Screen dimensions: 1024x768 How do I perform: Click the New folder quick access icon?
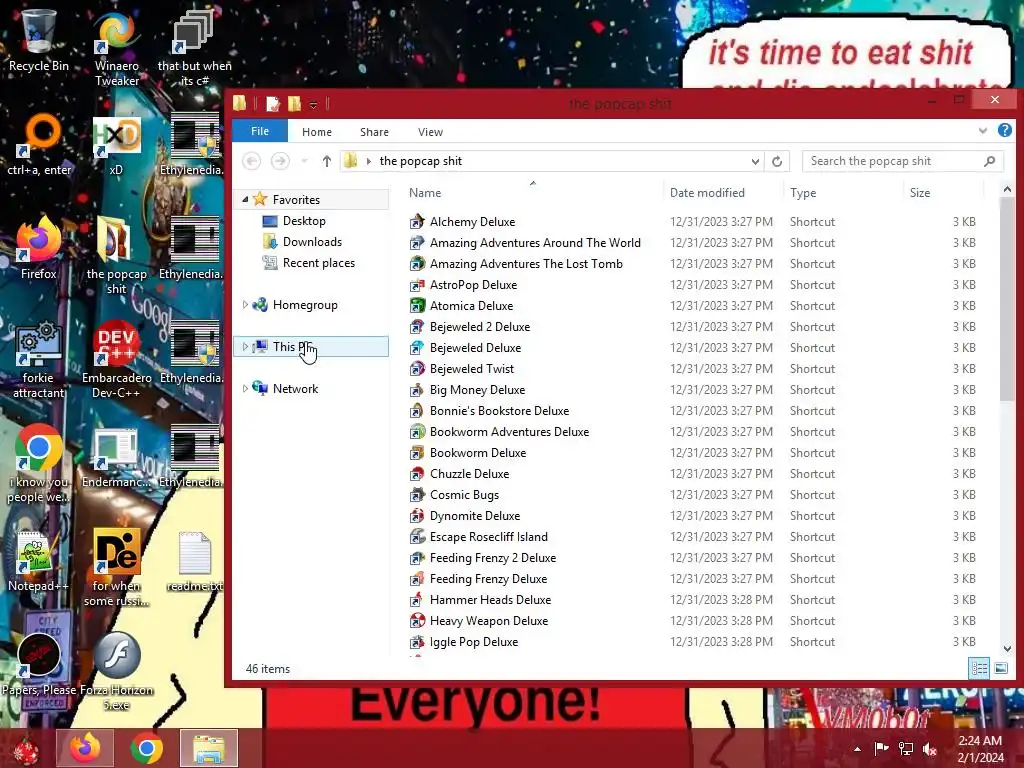tap(295, 104)
